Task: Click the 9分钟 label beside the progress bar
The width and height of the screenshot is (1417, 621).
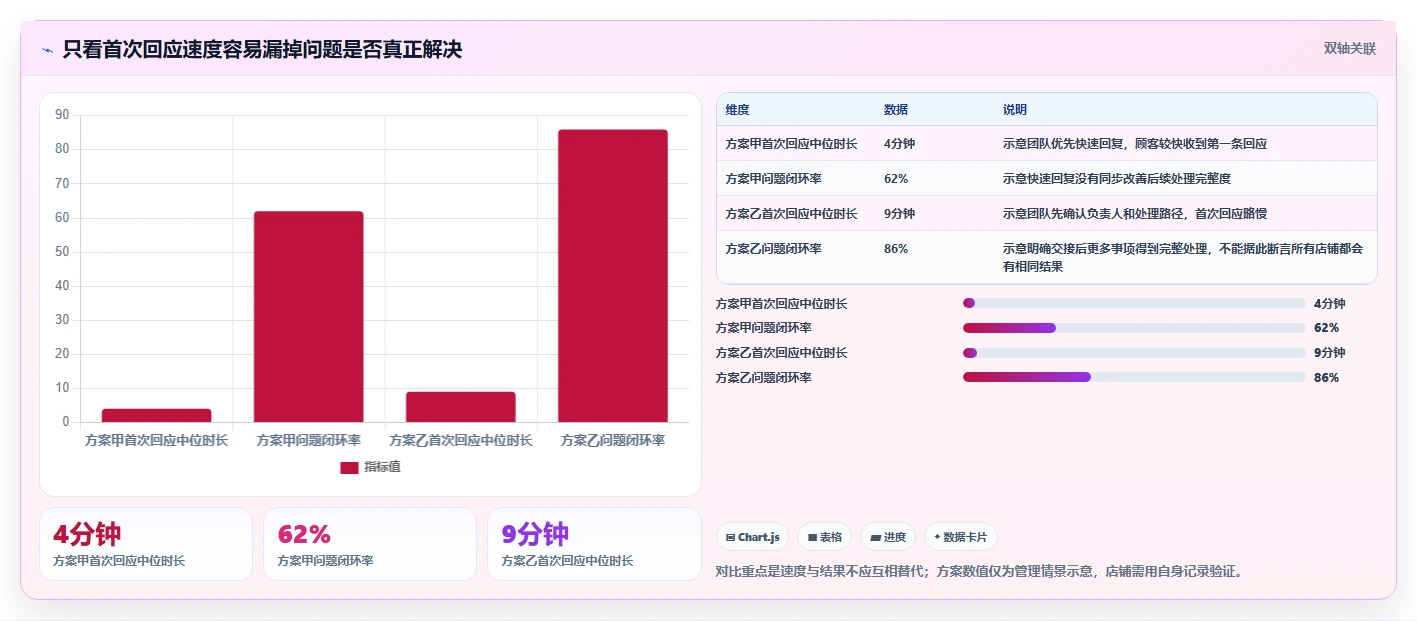Action: coord(1329,353)
